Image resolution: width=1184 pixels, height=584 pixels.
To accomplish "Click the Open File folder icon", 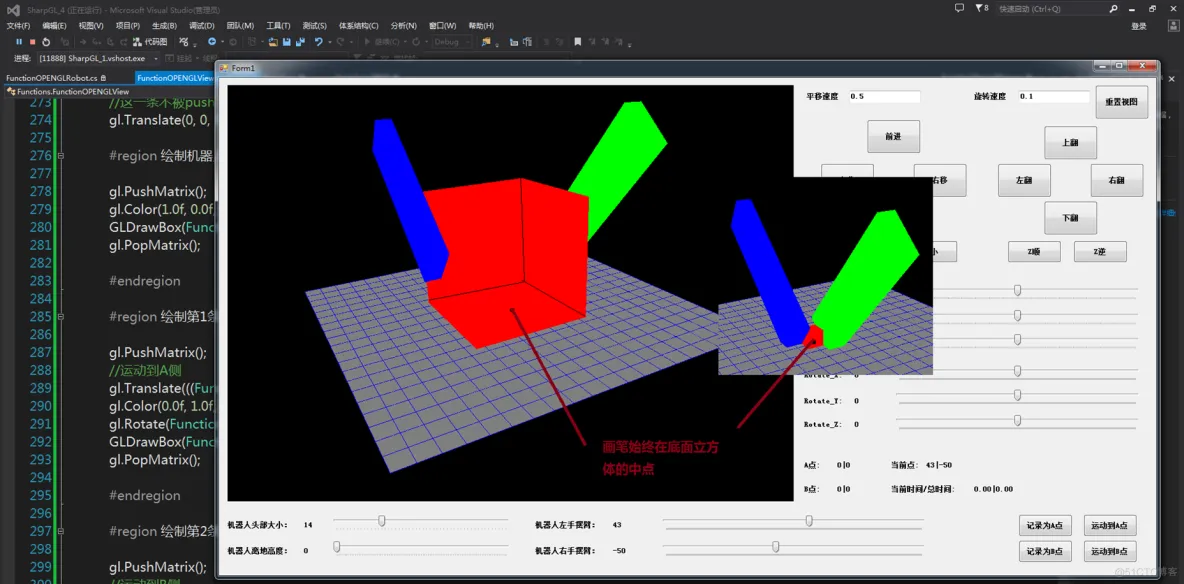I will pyautogui.click(x=273, y=42).
